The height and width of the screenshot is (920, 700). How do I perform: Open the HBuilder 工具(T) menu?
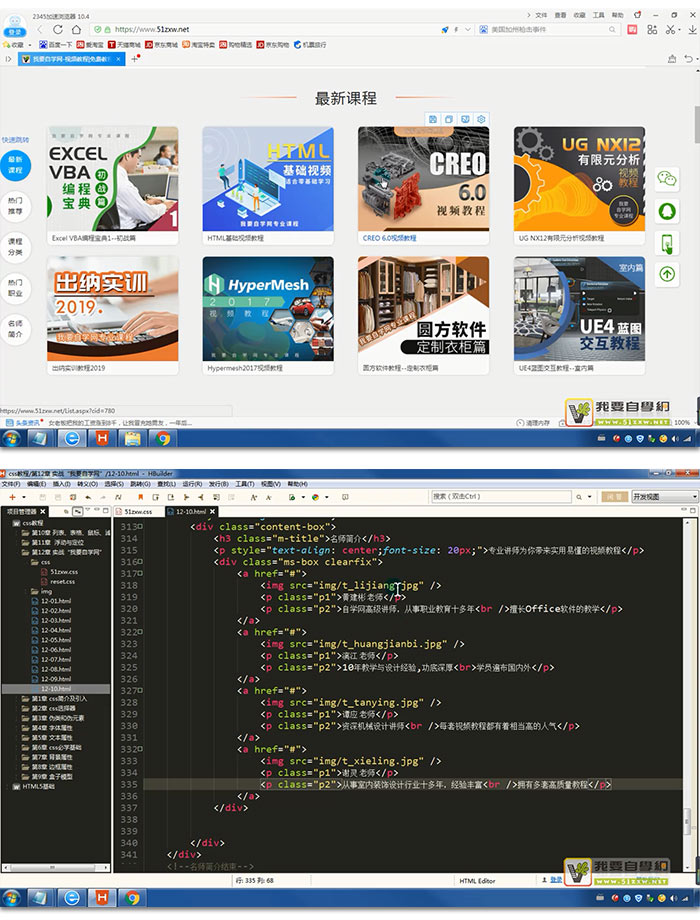coord(245,484)
